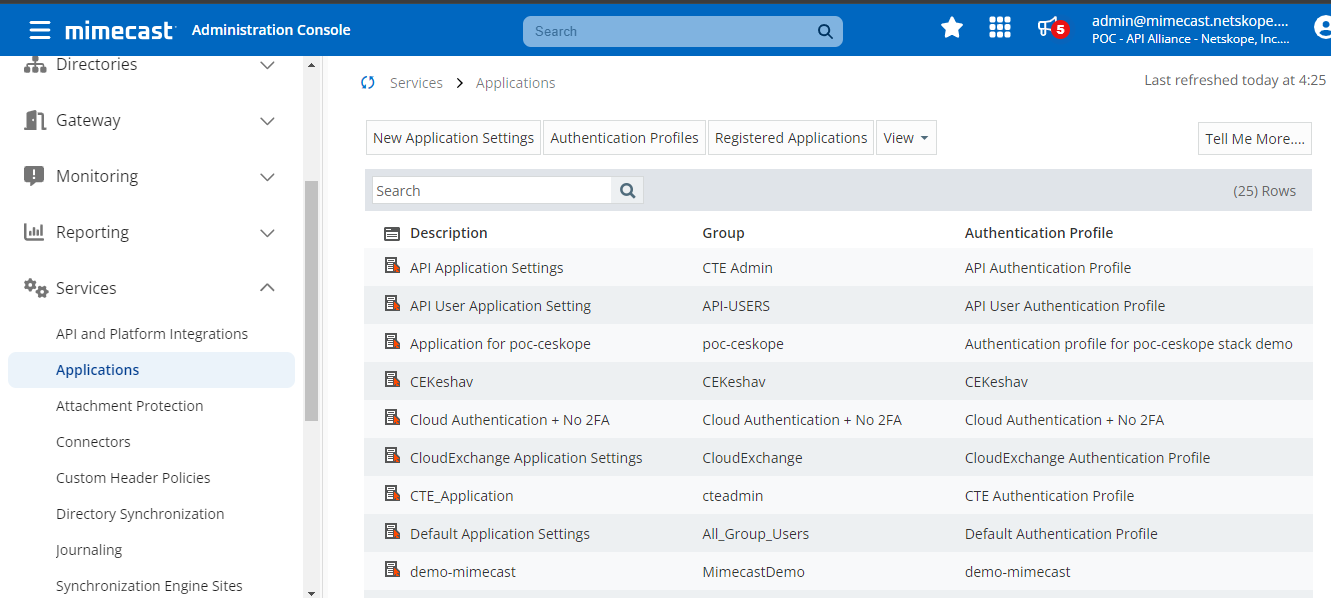
Task: Focus the applications table Search field
Action: pyautogui.click(x=492, y=191)
